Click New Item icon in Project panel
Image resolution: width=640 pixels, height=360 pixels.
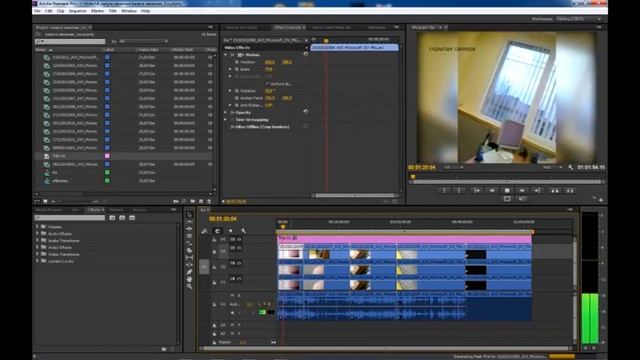[x=201, y=201]
